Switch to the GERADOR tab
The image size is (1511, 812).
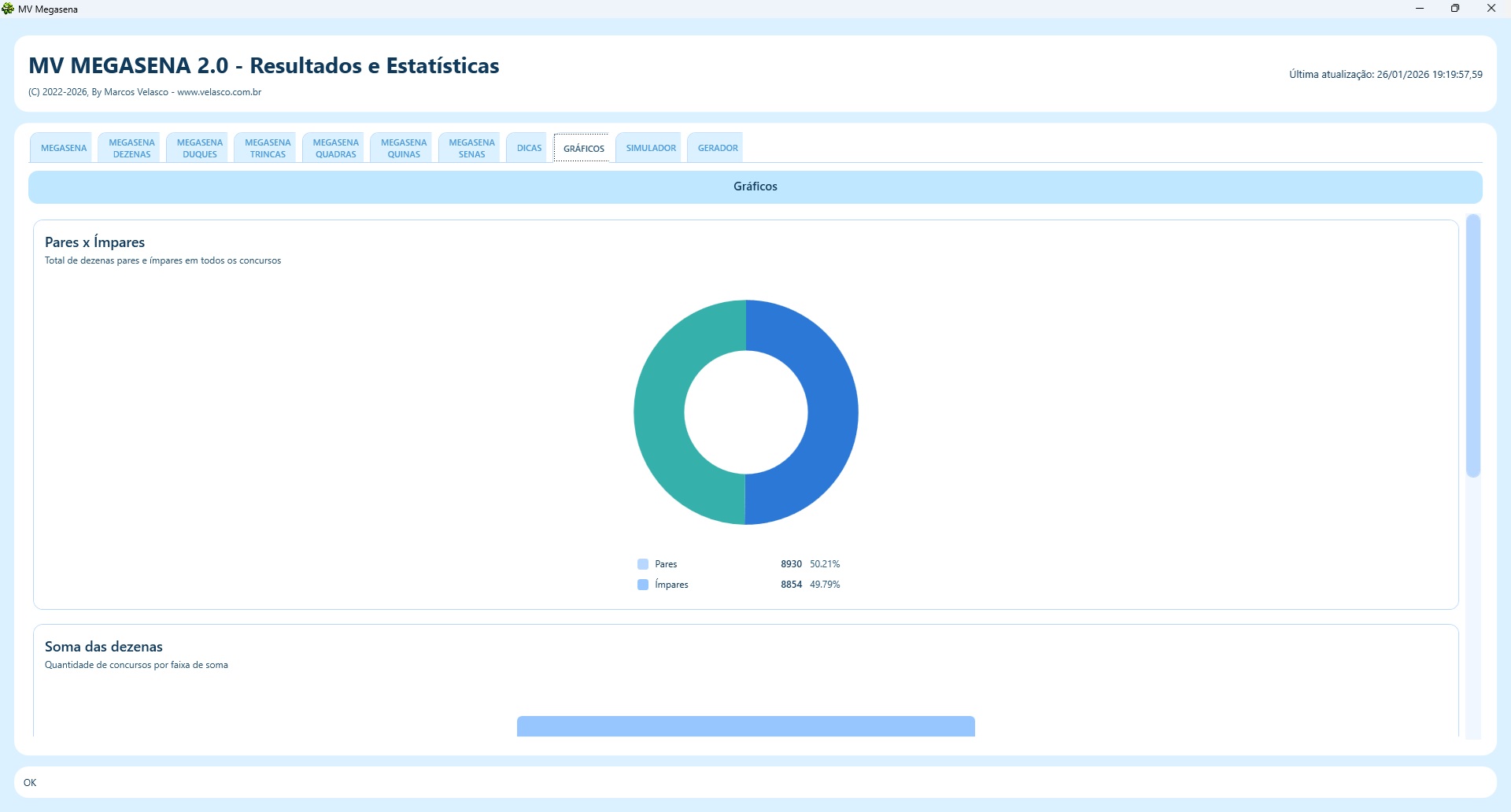(718, 148)
